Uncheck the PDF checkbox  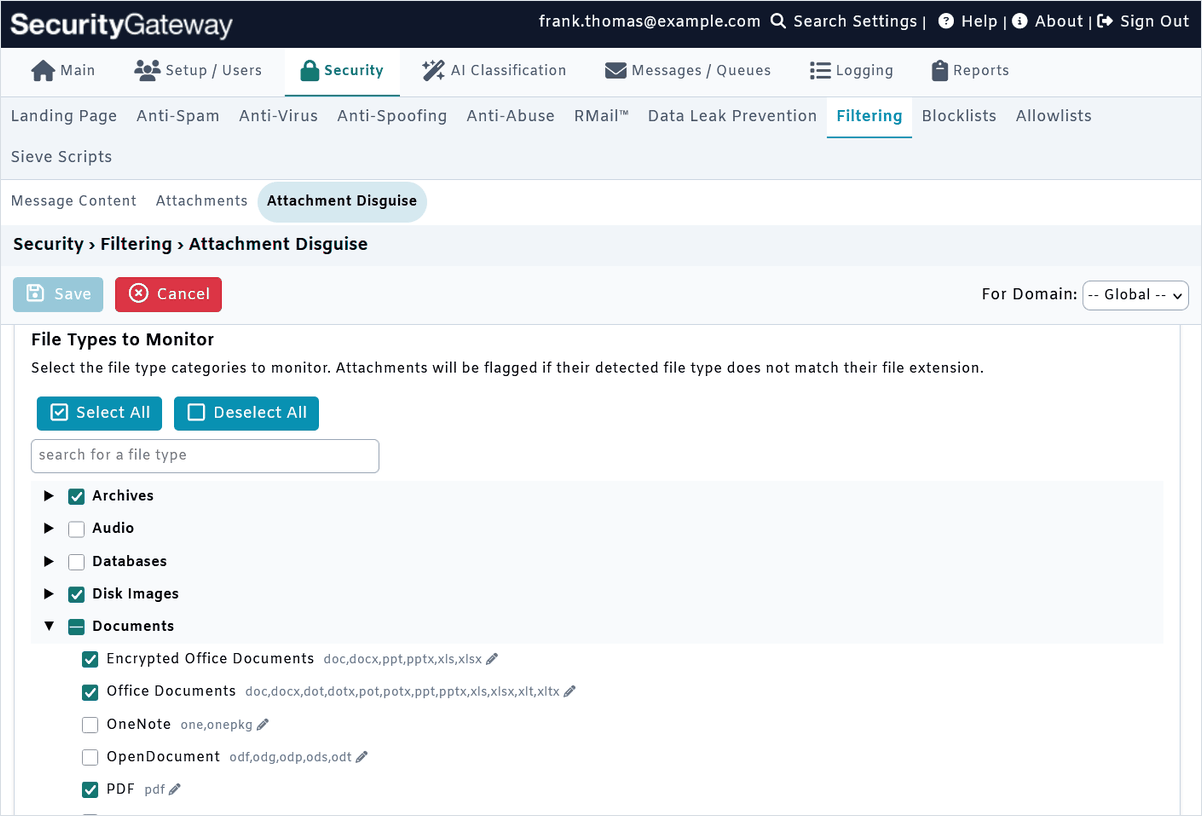[x=90, y=790]
